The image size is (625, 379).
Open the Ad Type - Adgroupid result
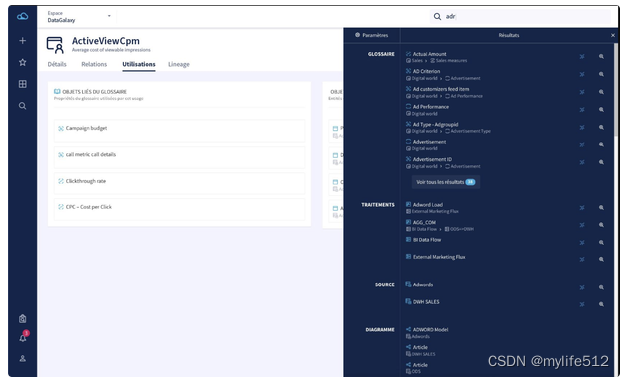(x=435, y=124)
